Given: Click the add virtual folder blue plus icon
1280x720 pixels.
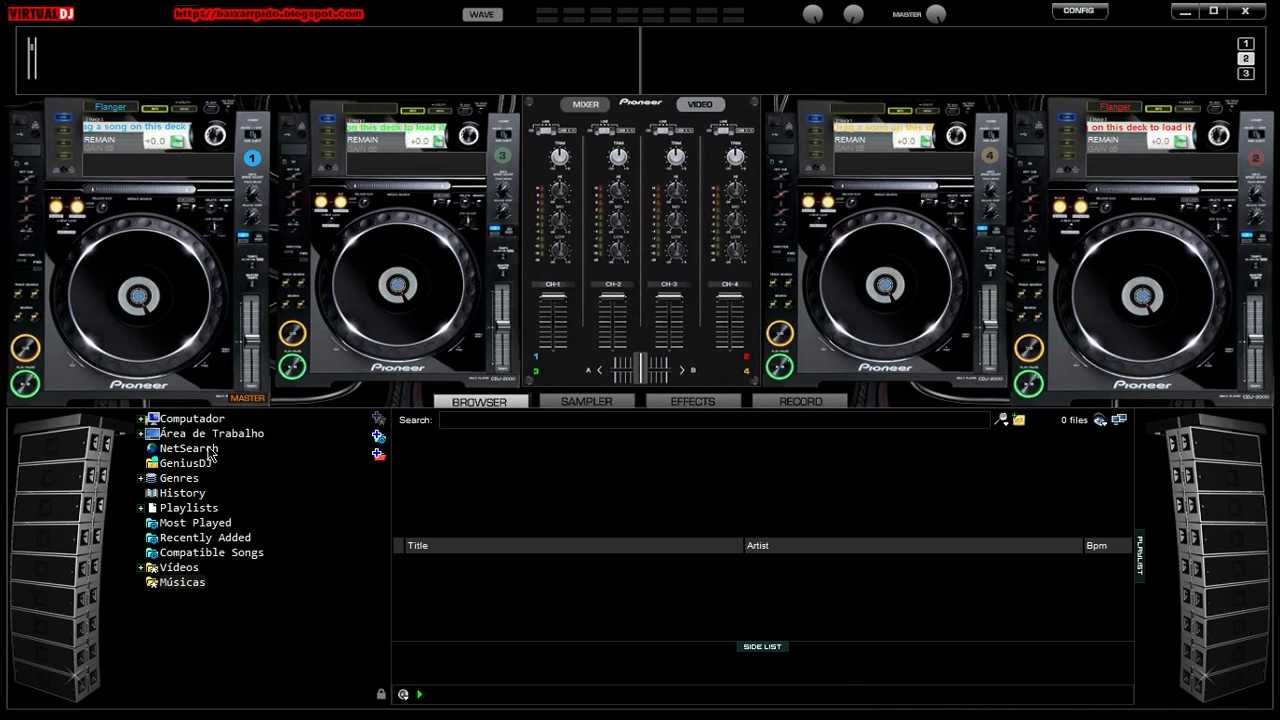Looking at the screenshot, I should 378,436.
